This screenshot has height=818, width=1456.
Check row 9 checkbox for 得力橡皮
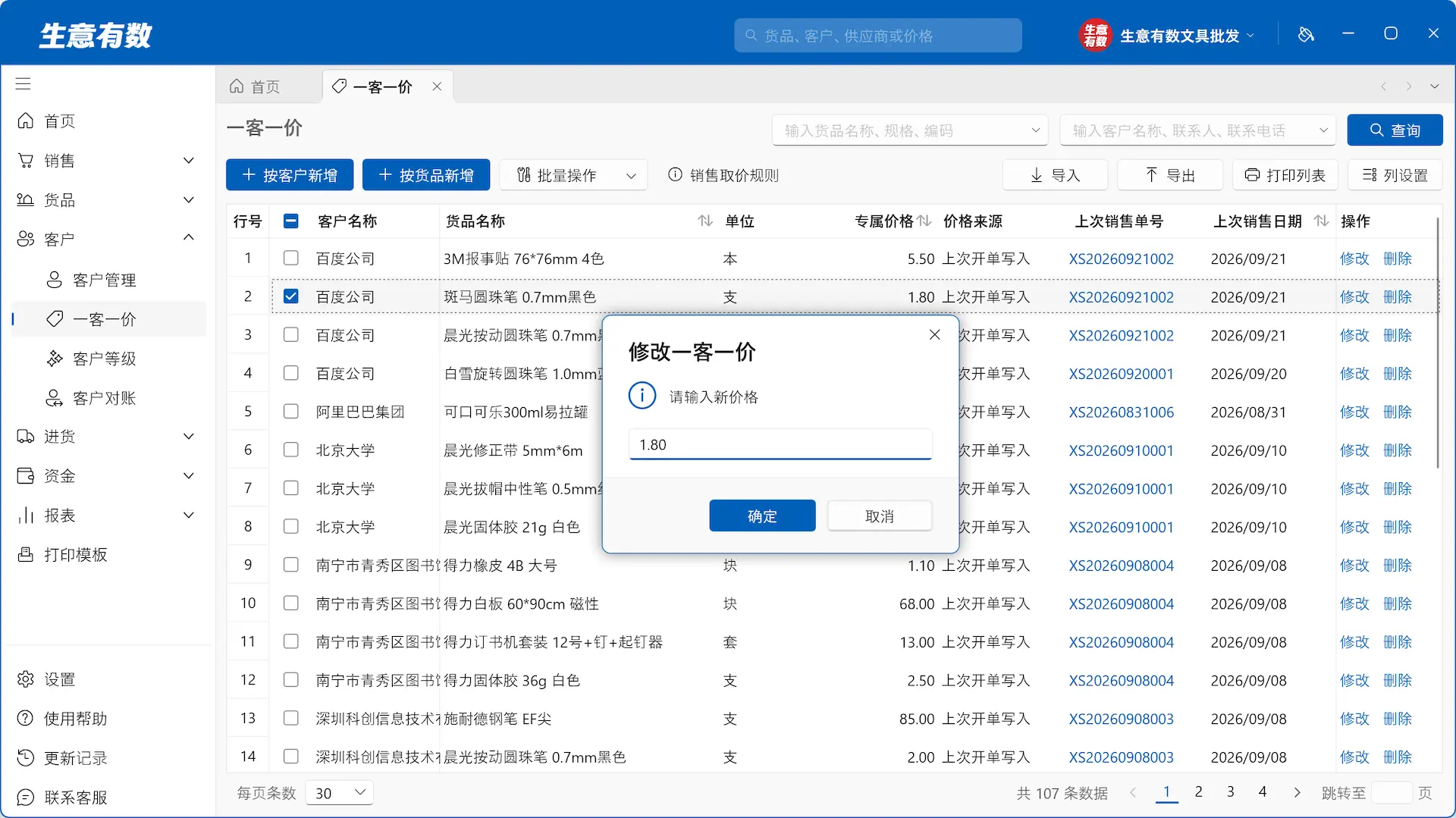coord(290,565)
